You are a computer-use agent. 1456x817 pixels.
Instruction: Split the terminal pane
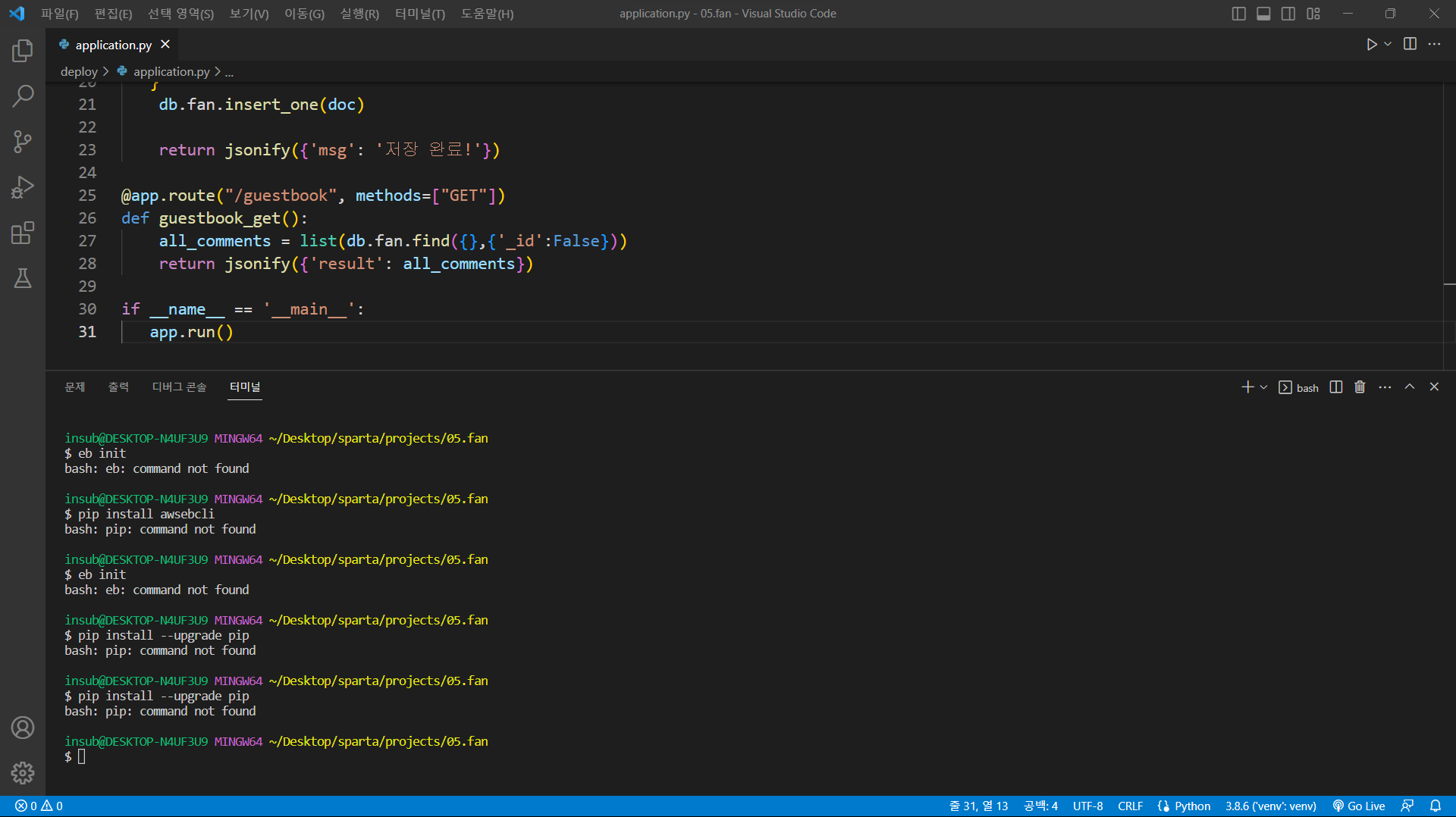point(1336,387)
